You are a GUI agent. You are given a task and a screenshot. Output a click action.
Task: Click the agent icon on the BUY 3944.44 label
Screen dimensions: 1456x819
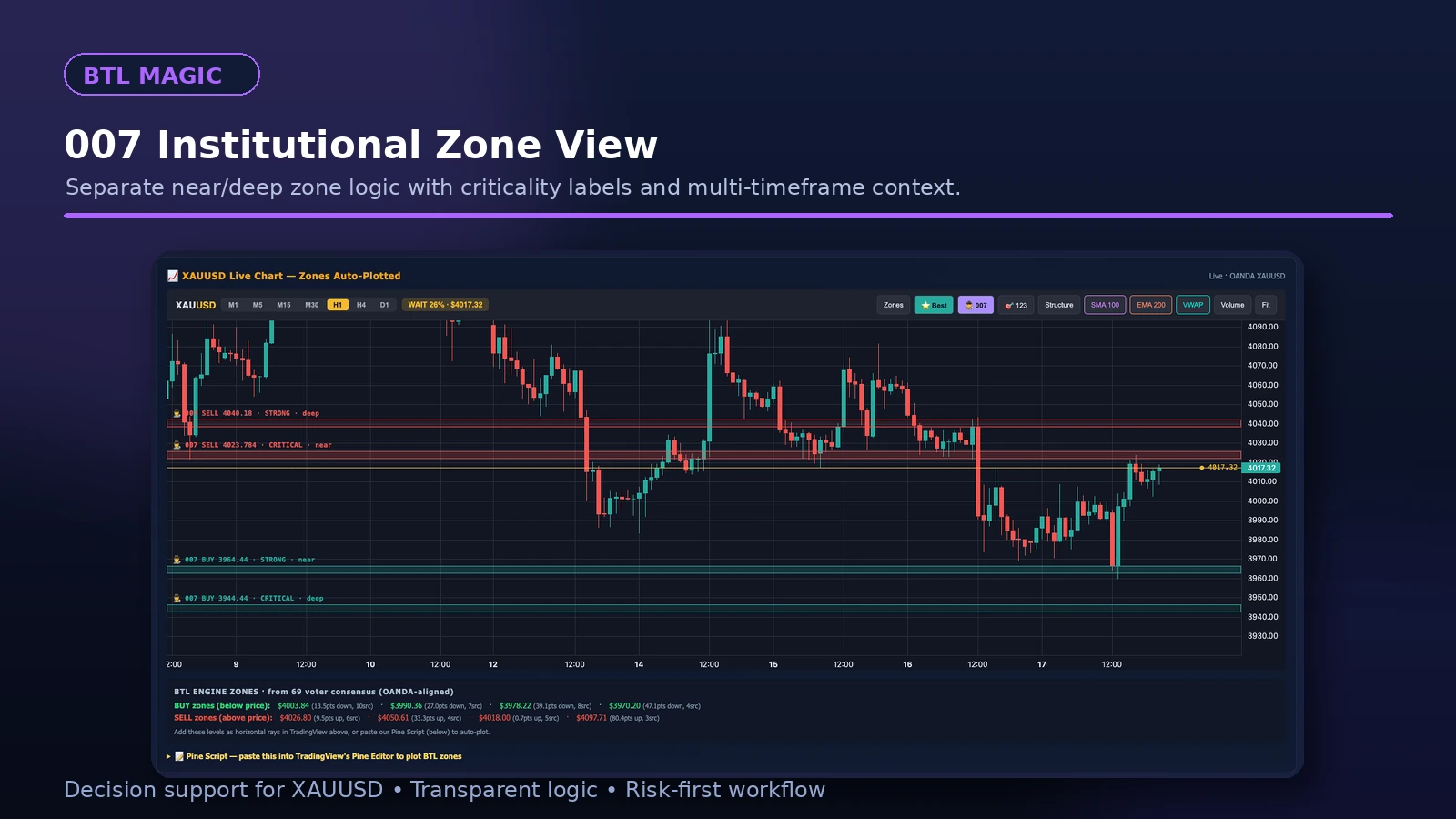pos(177,598)
